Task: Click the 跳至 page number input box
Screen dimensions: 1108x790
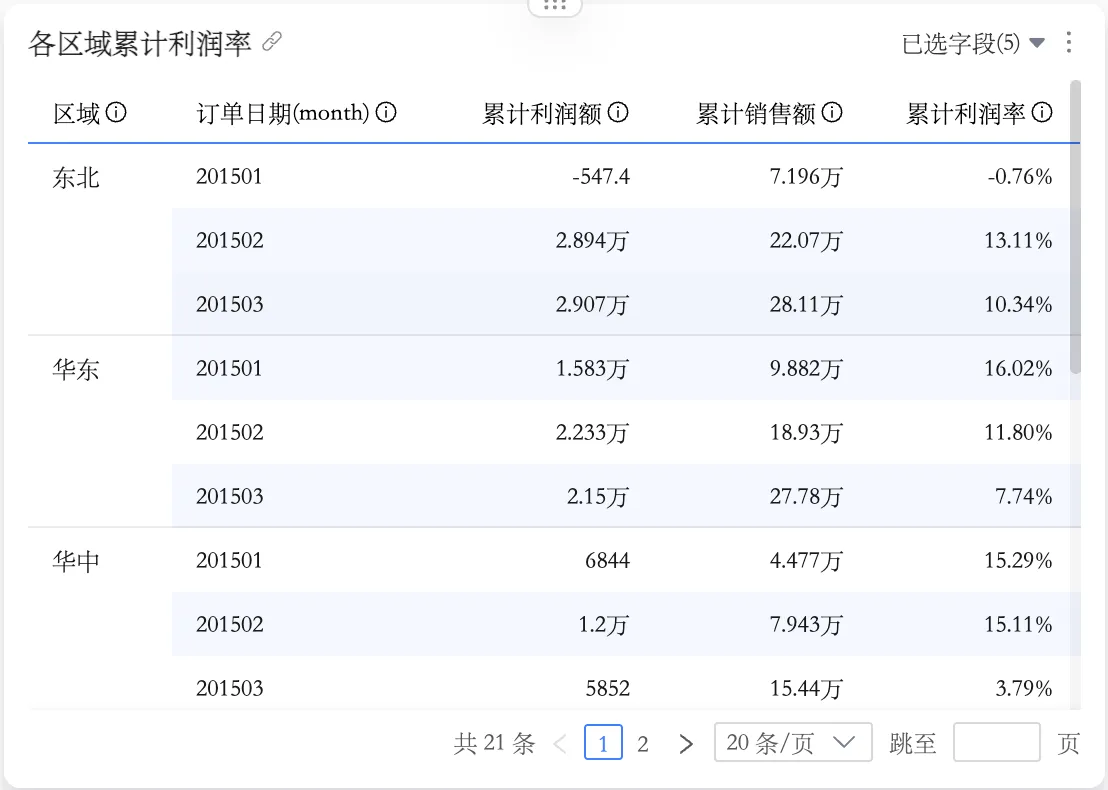Action: coord(996,743)
